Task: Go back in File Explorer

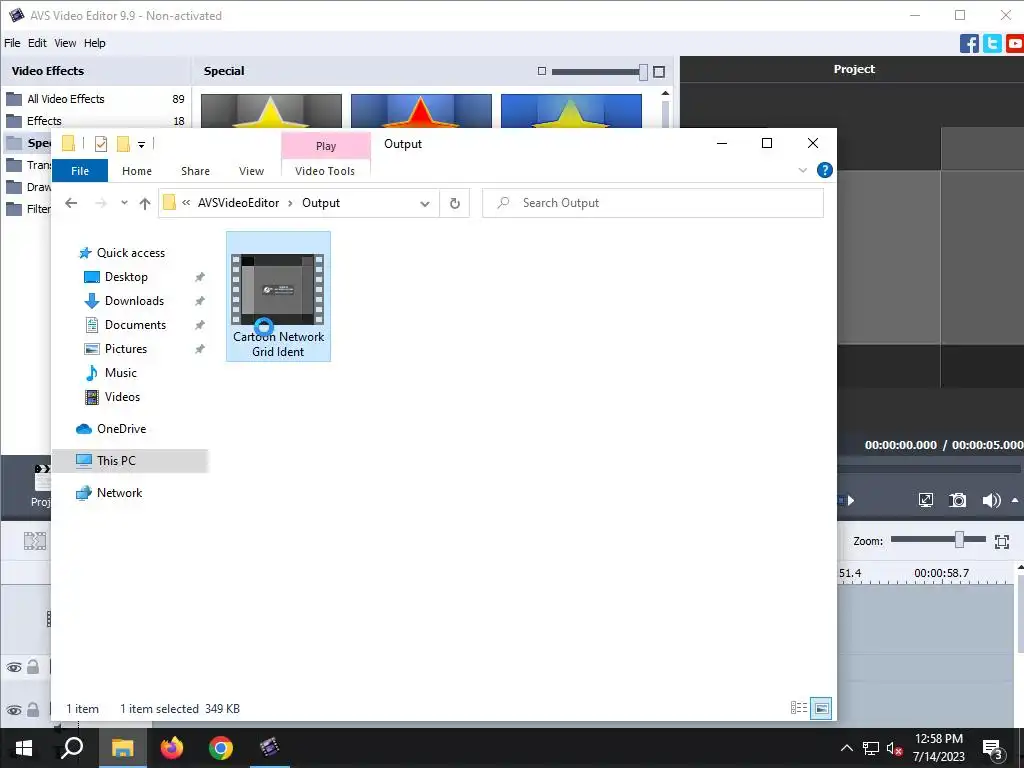Action: pos(71,203)
